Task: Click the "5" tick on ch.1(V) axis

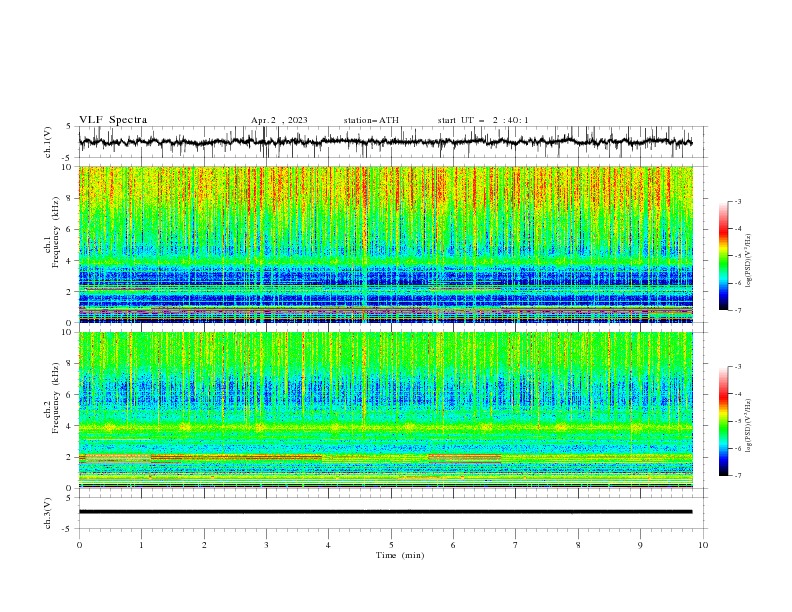Action: (x=70, y=126)
